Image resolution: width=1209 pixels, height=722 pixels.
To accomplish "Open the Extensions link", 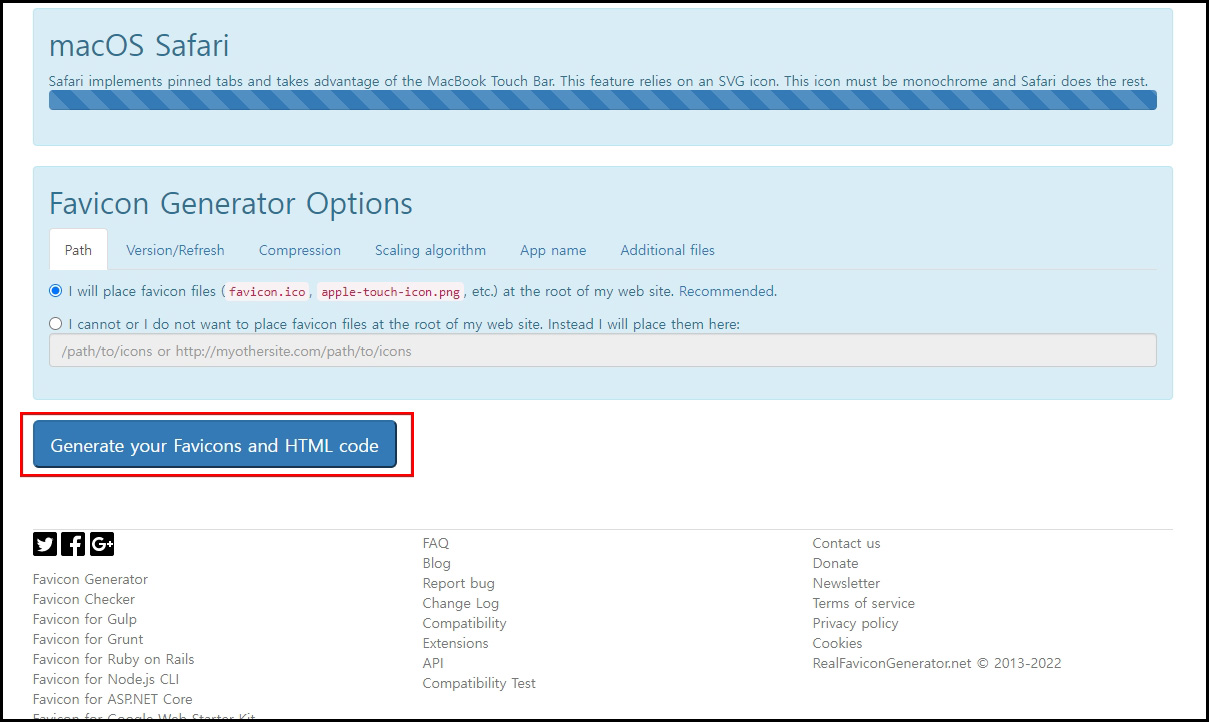I will pos(456,643).
